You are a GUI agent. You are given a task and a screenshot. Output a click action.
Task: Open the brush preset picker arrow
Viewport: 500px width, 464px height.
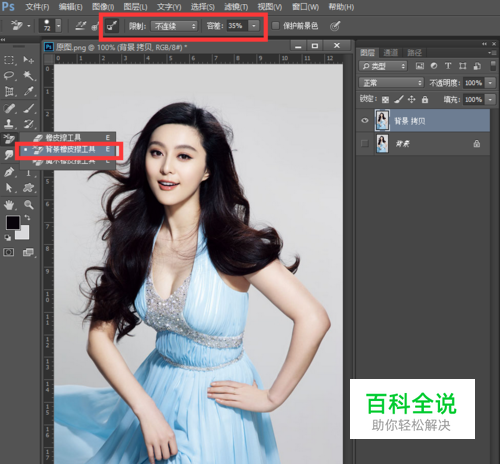coord(59,26)
